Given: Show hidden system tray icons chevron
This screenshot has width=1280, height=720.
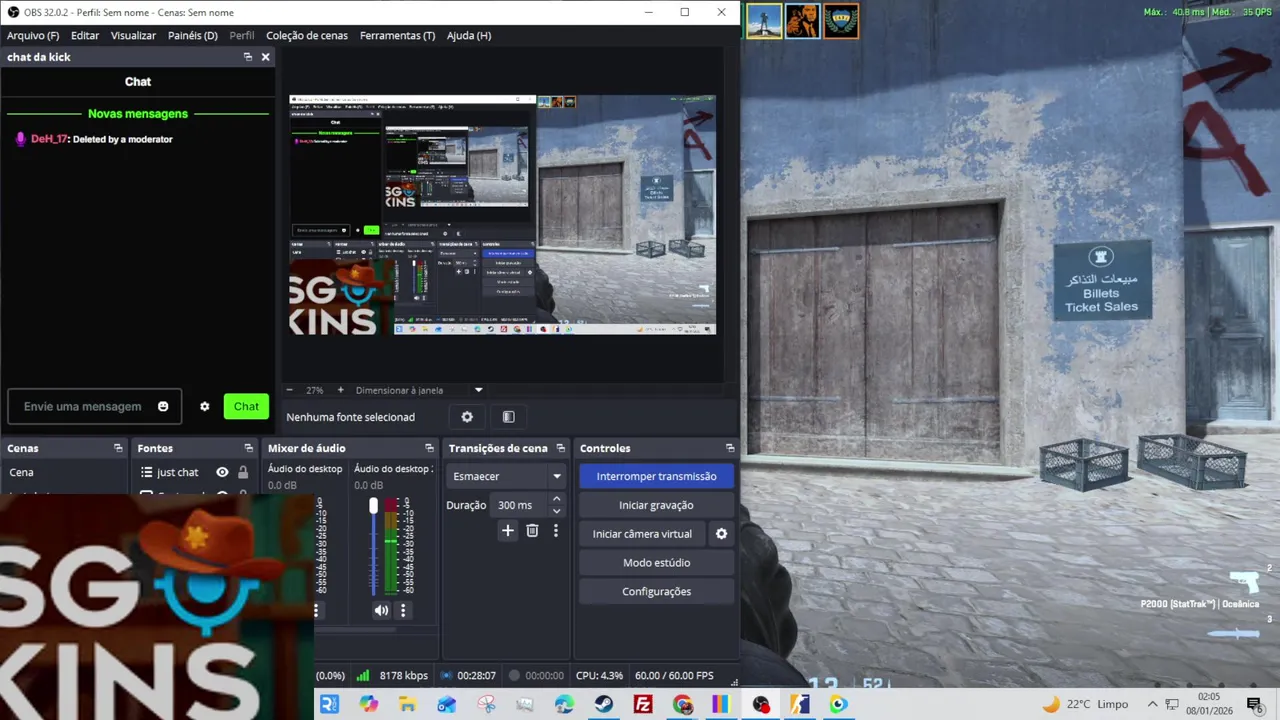Looking at the screenshot, I should click(x=1153, y=704).
